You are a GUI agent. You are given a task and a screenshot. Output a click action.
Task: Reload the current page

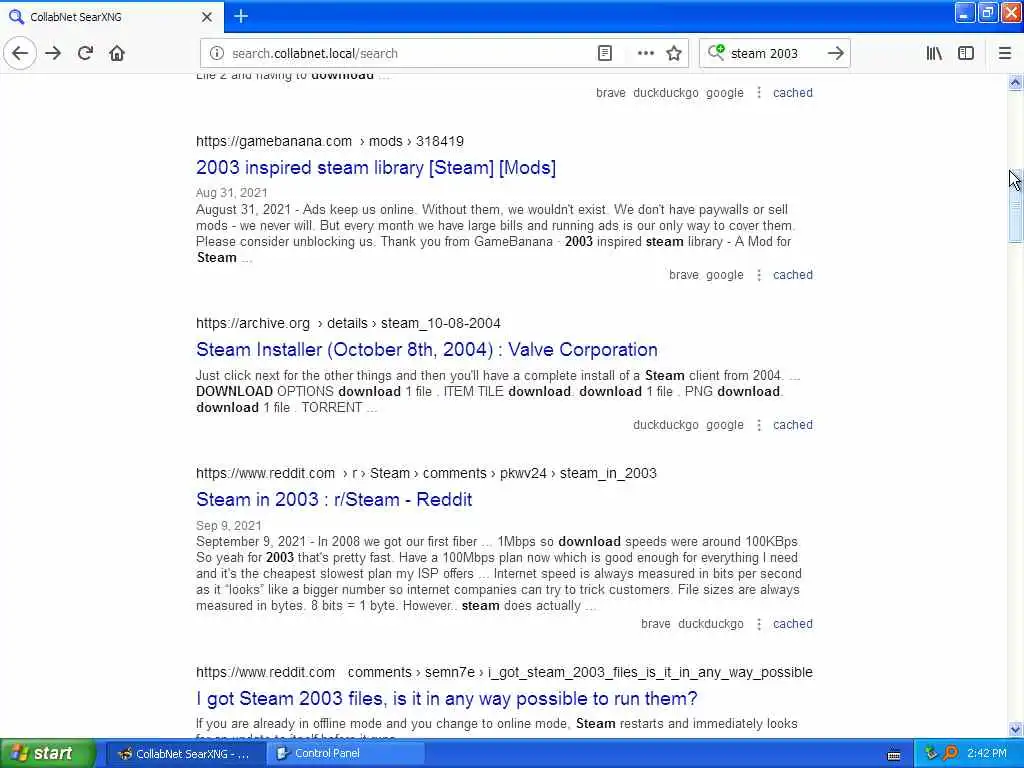(85, 53)
